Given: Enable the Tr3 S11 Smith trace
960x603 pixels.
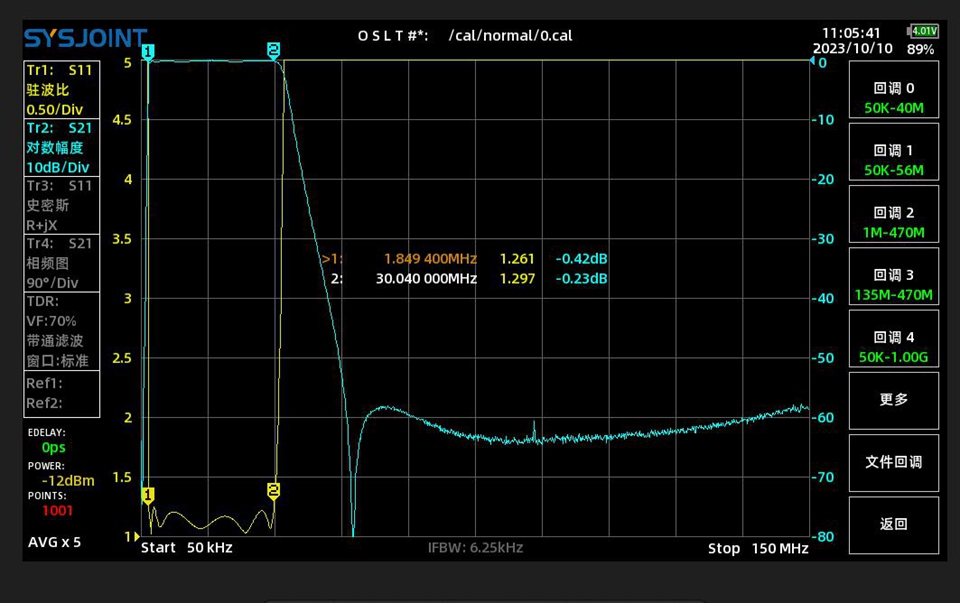Looking at the screenshot, I should [62, 206].
